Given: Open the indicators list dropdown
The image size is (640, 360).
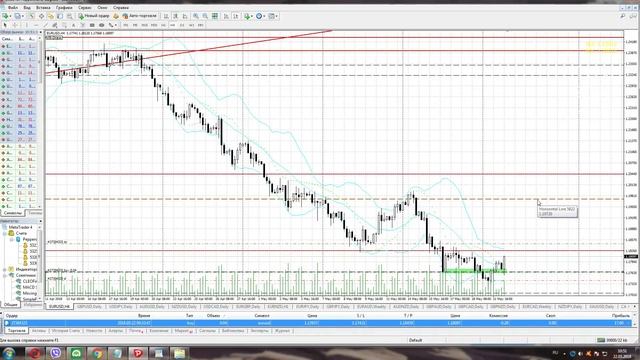Looking at the screenshot, I should [x=248, y=16].
